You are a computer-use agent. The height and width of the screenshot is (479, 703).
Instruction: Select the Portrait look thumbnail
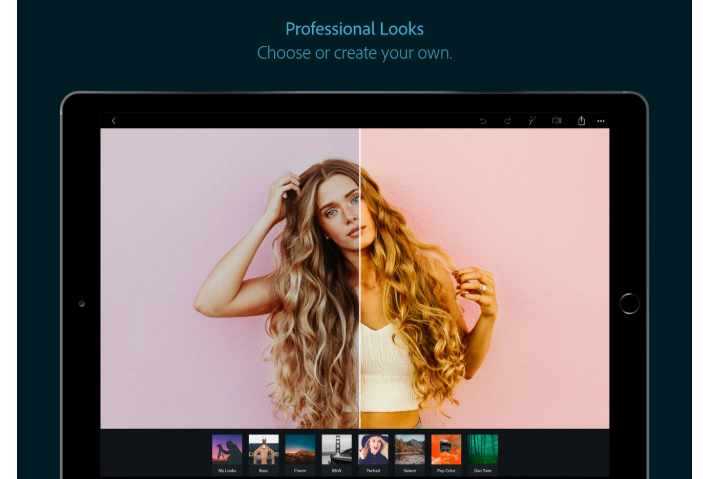pyautogui.click(x=373, y=449)
